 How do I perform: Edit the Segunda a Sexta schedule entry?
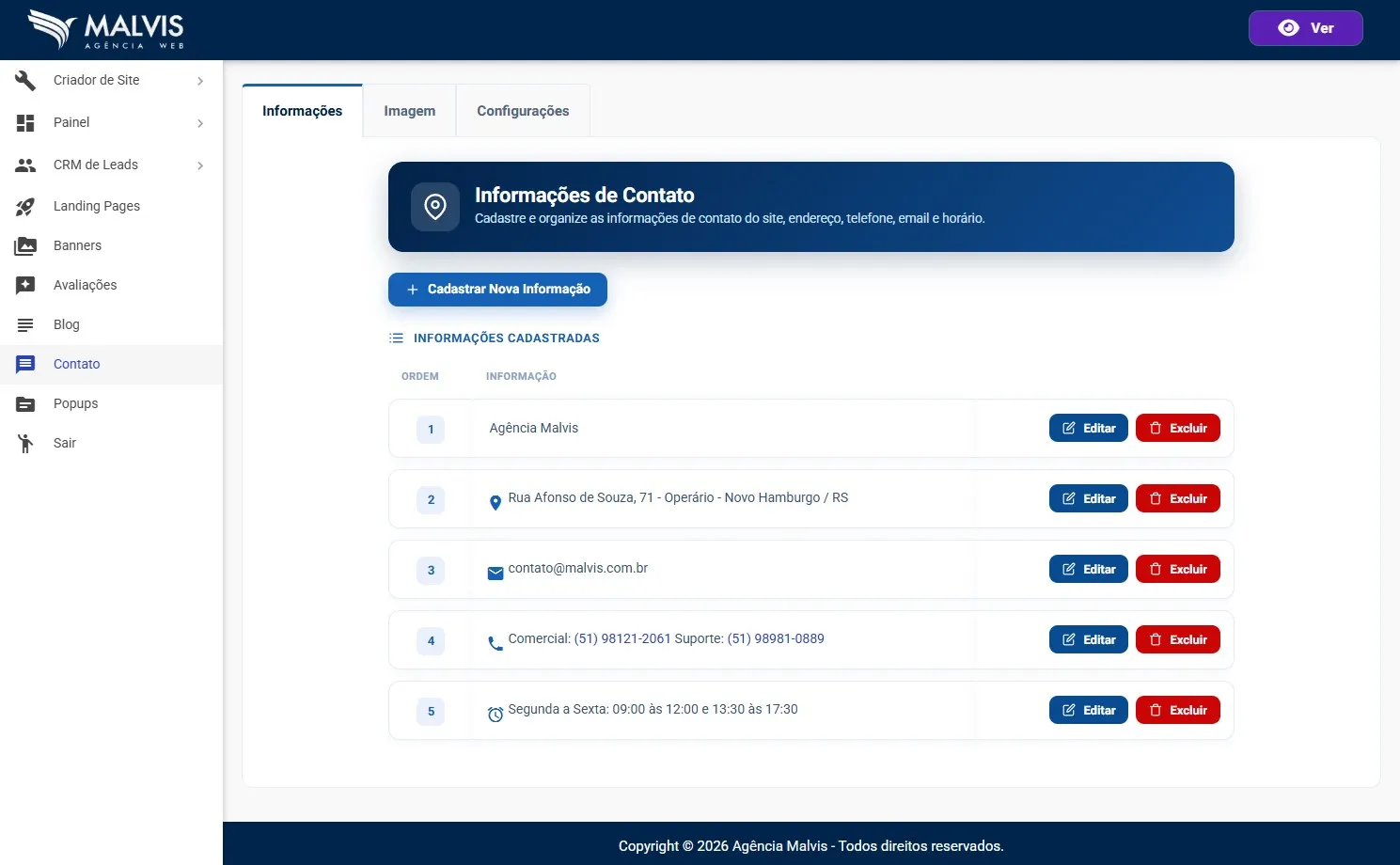[1088, 710]
